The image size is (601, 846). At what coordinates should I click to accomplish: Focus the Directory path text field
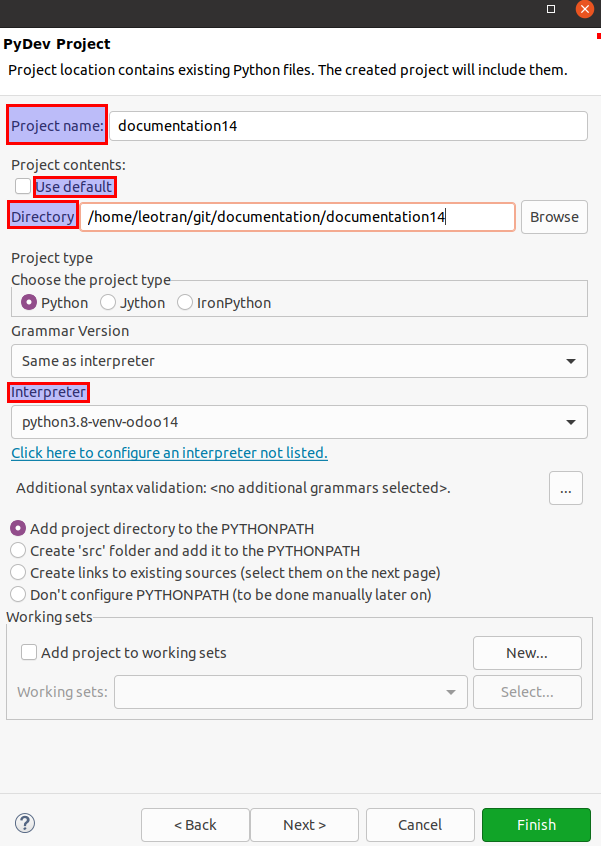(x=298, y=217)
